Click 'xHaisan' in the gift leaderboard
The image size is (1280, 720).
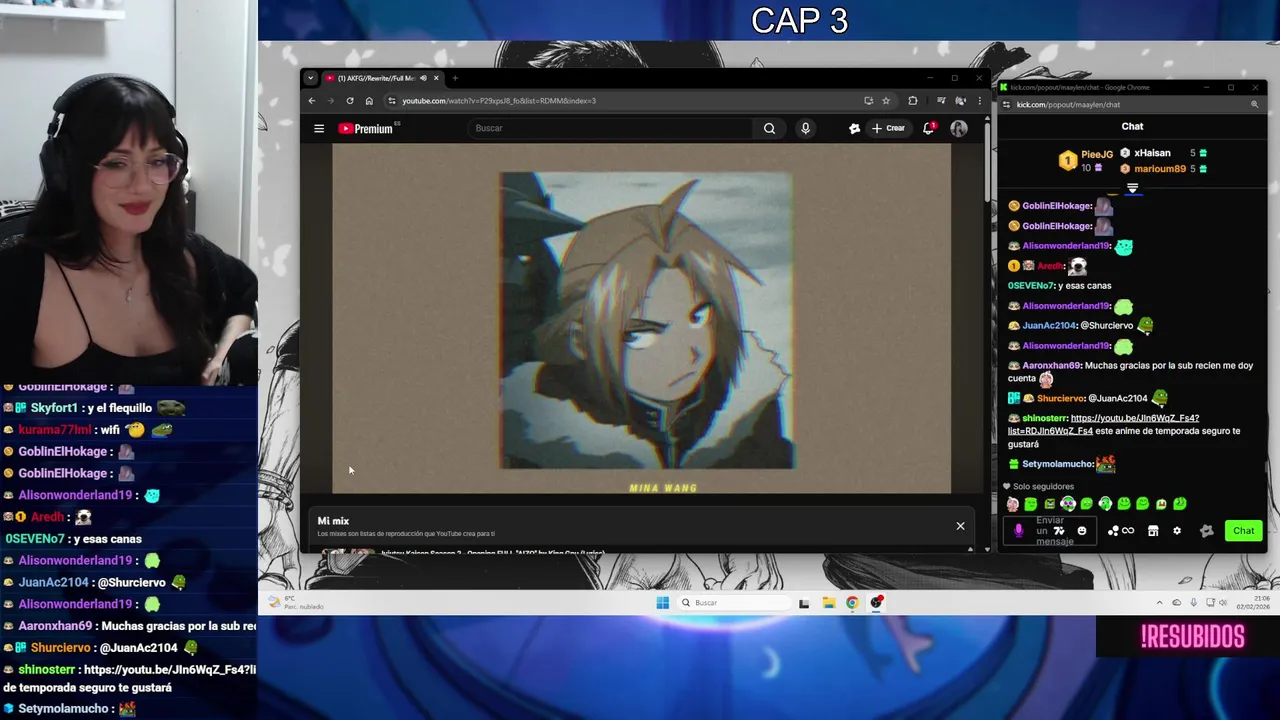tap(1152, 153)
